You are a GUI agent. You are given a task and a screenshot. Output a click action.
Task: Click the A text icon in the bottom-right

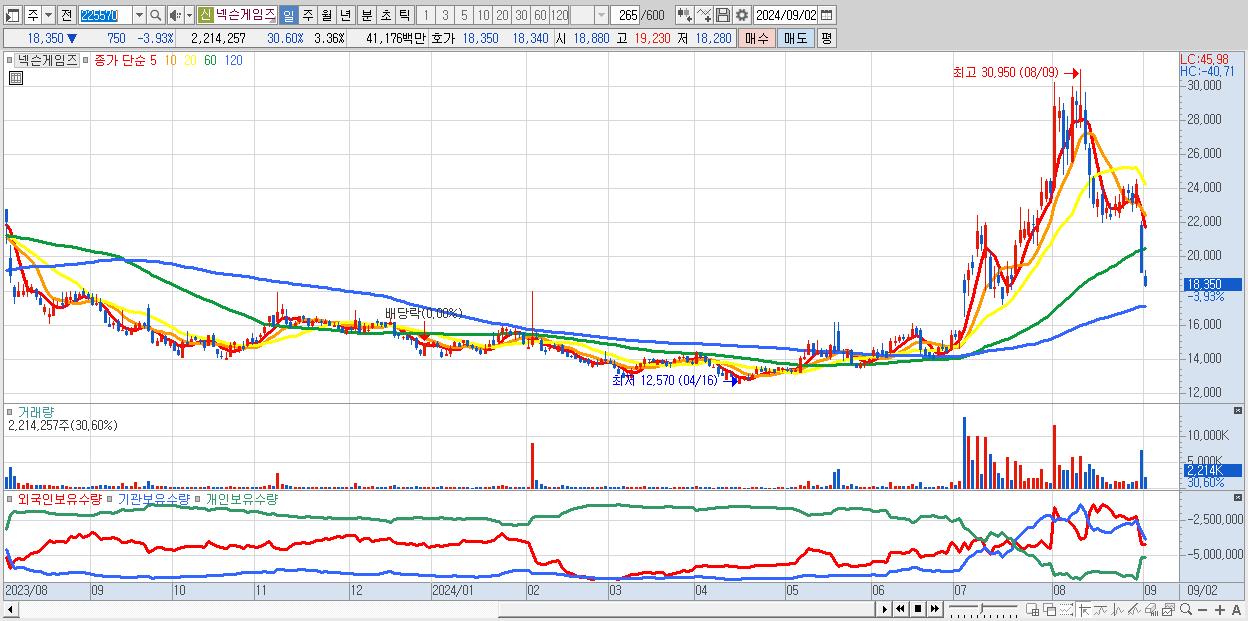pyautogui.click(x=1236, y=609)
